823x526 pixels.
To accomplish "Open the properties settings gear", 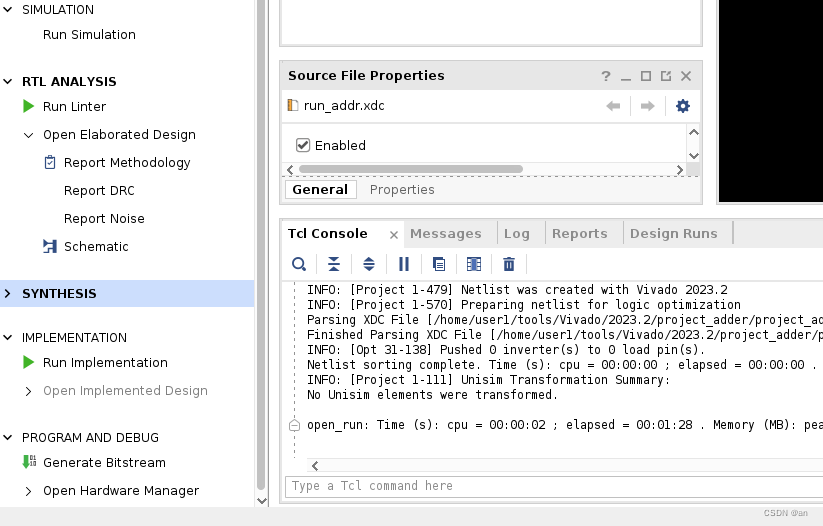I will pyautogui.click(x=682, y=106).
